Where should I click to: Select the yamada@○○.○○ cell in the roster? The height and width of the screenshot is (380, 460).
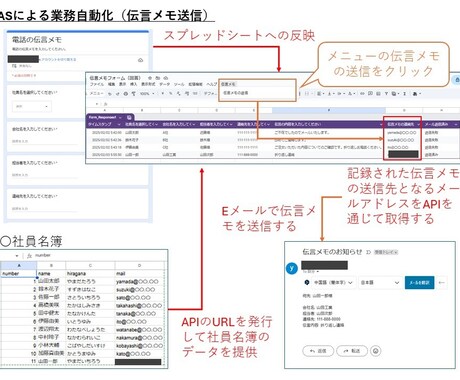pos(139,282)
